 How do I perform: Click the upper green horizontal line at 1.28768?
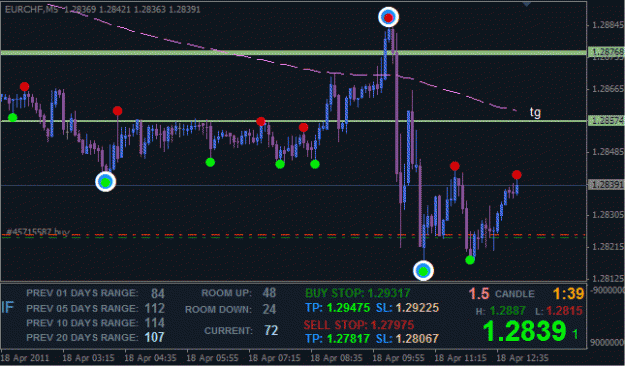click(x=294, y=53)
